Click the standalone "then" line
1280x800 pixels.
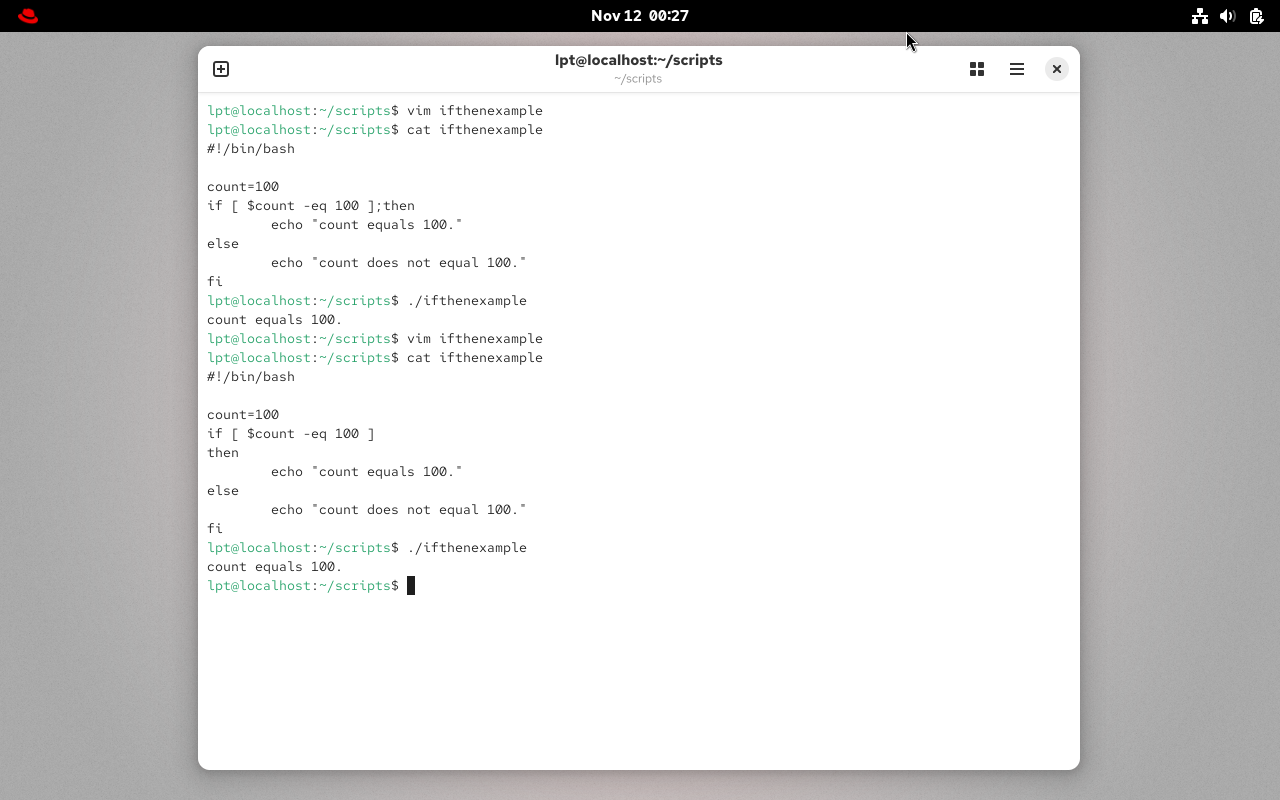tap(223, 453)
